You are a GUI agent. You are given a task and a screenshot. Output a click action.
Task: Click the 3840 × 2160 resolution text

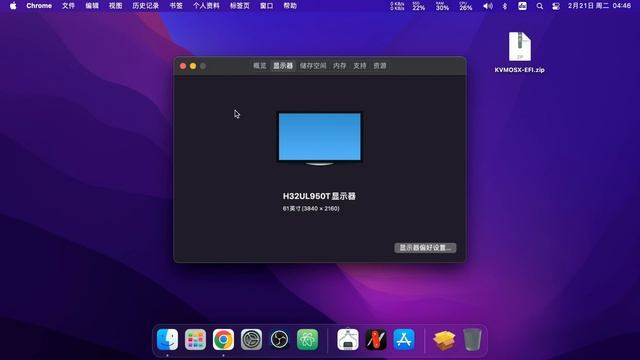coord(320,209)
